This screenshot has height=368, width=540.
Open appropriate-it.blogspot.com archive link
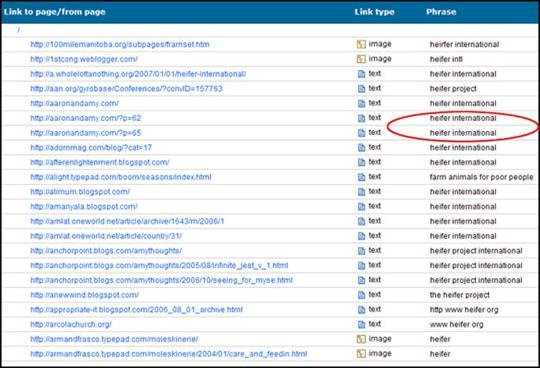click(136, 309)
